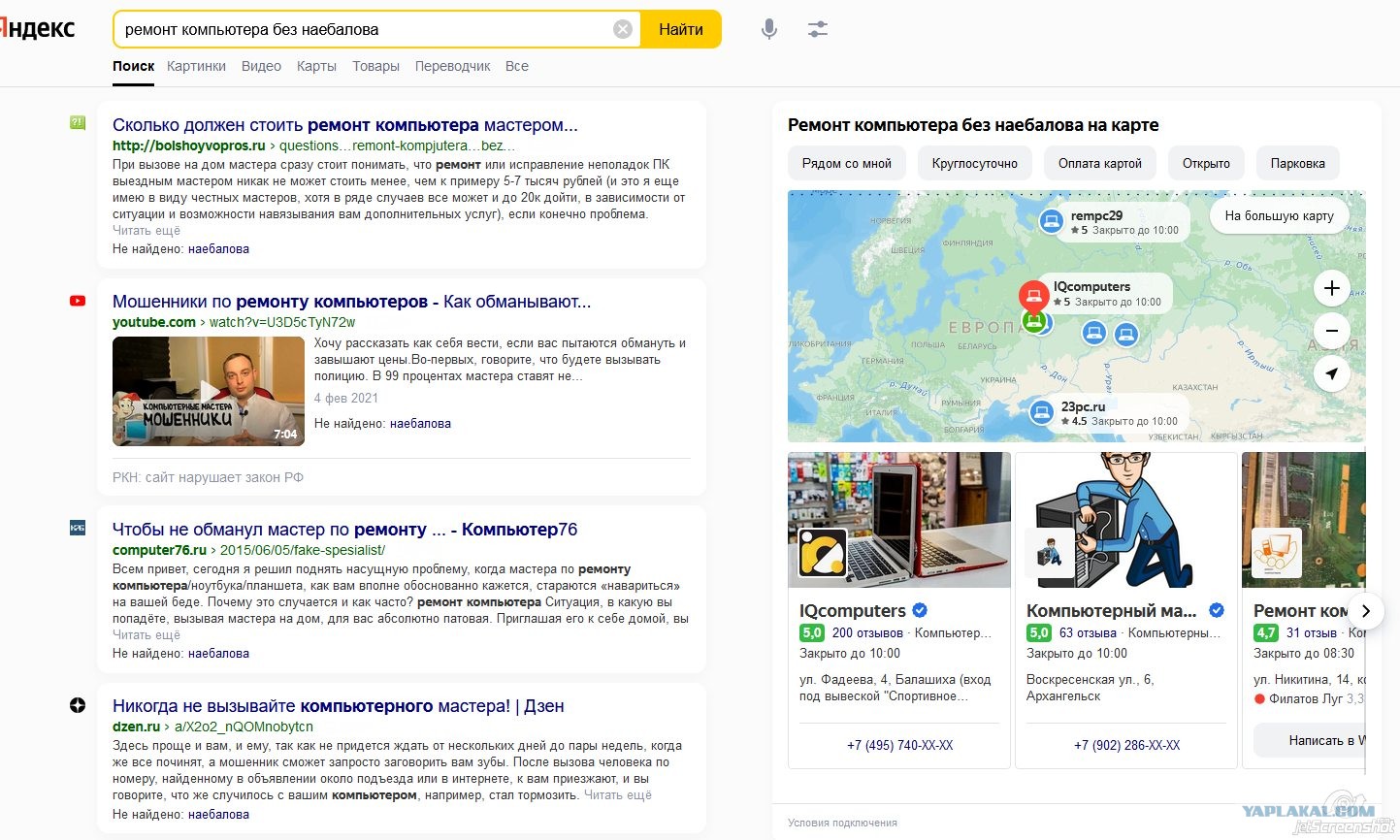
Task: Reveal phone +7 (902) 286-XX-XX
Action: [1126, 745]
